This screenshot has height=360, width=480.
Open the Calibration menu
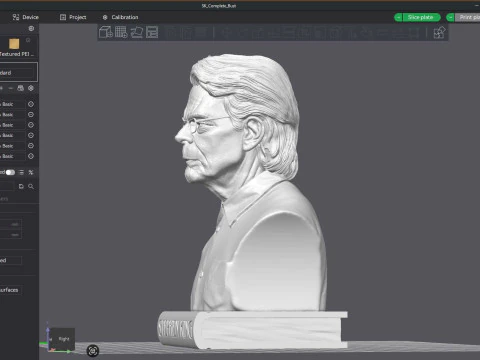[120, 17]
